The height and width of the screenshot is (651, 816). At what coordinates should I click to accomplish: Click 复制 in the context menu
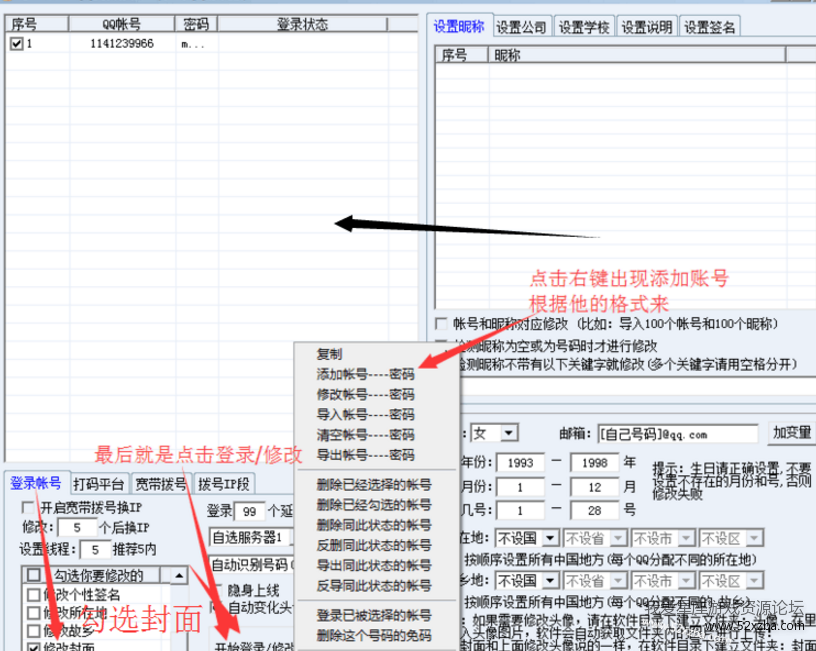tap(329, 354)
